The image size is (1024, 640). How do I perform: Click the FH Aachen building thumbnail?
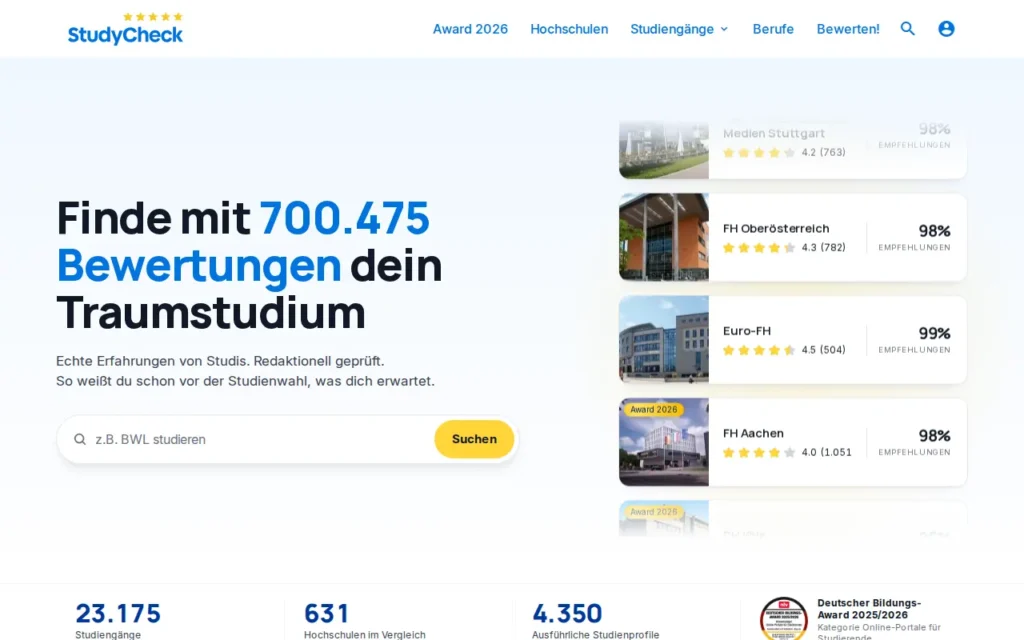664,442
